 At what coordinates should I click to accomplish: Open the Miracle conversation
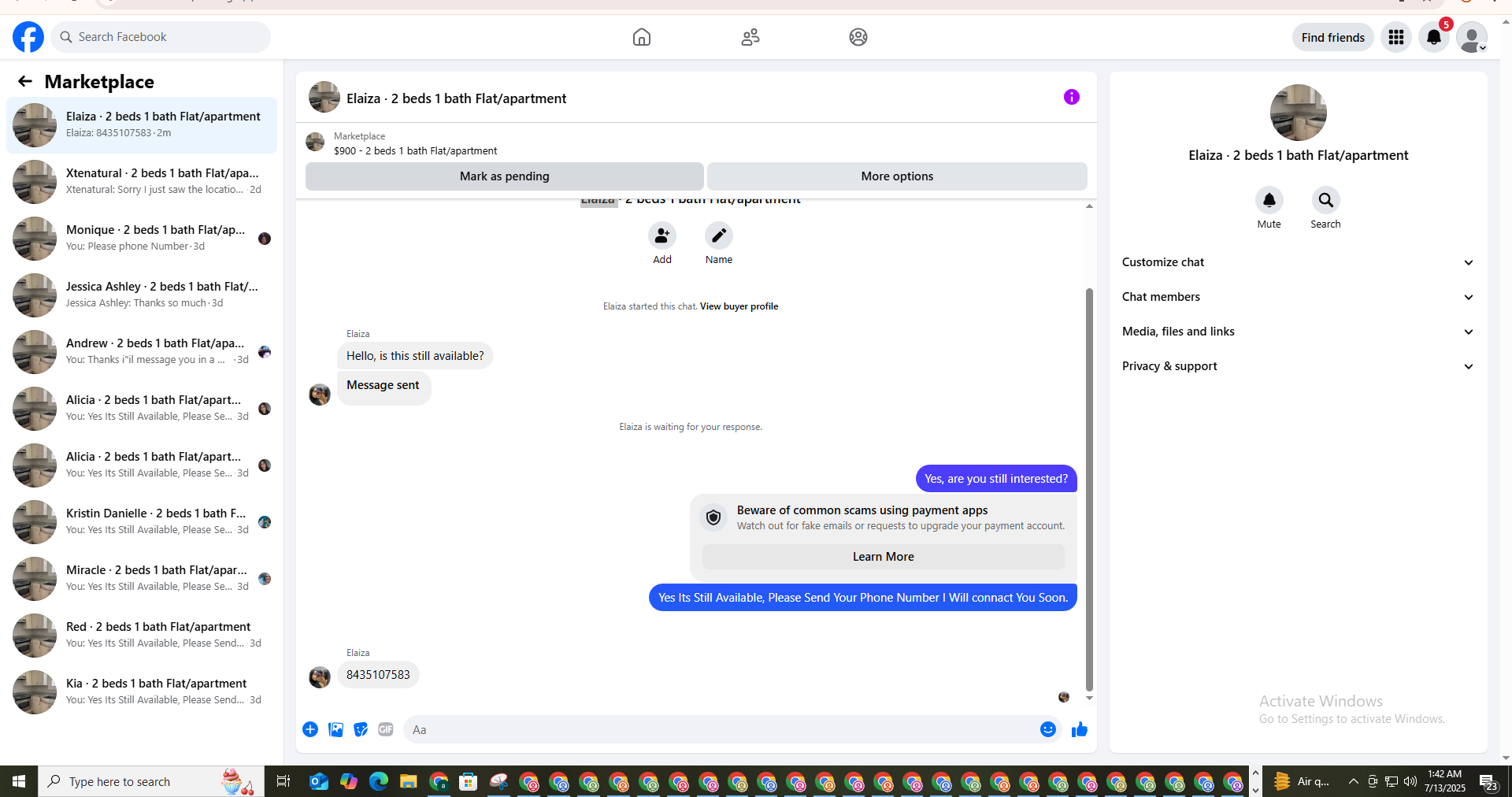142,579
